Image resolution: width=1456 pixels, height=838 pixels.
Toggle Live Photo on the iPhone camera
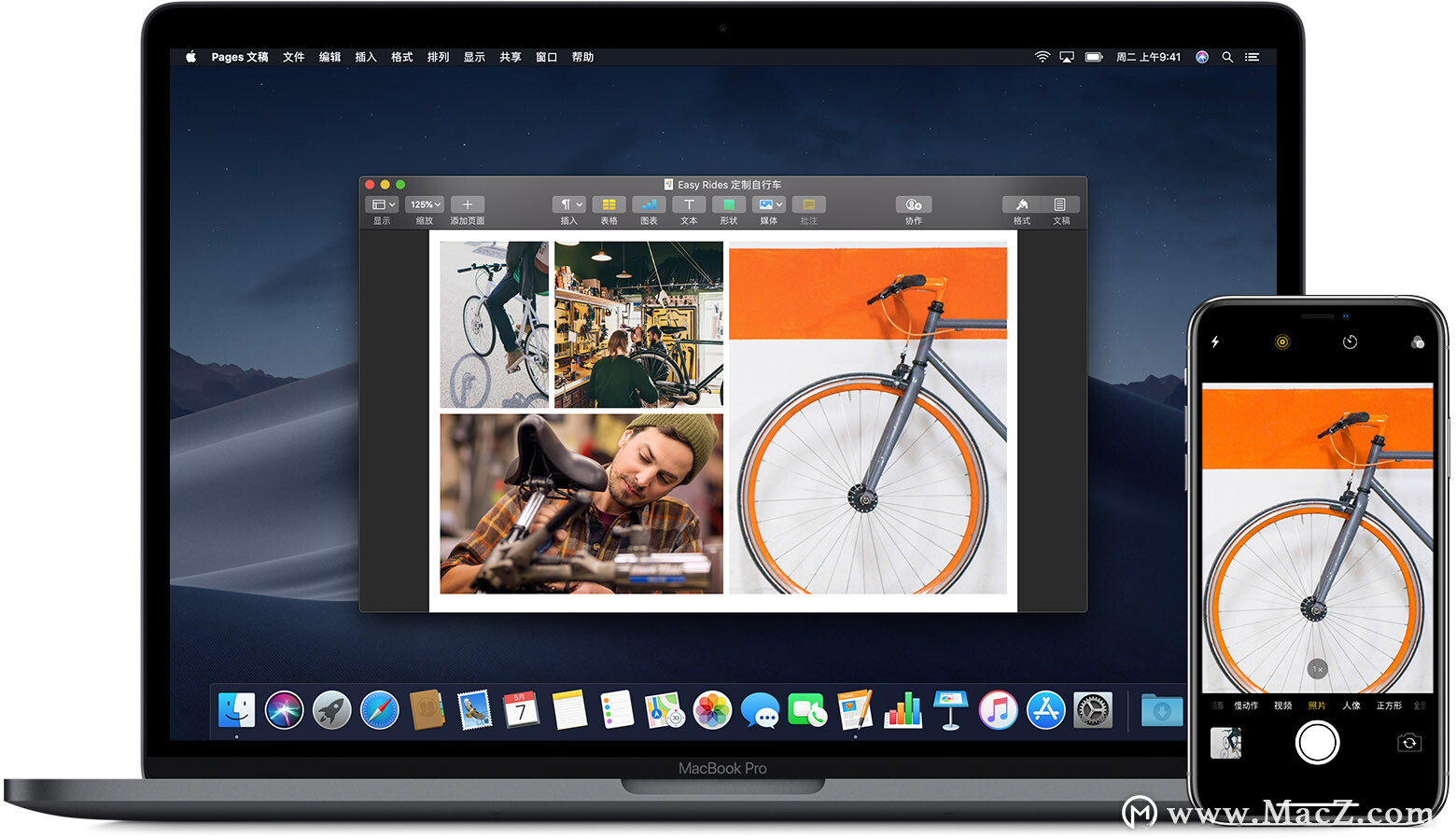click(1282, 342)
